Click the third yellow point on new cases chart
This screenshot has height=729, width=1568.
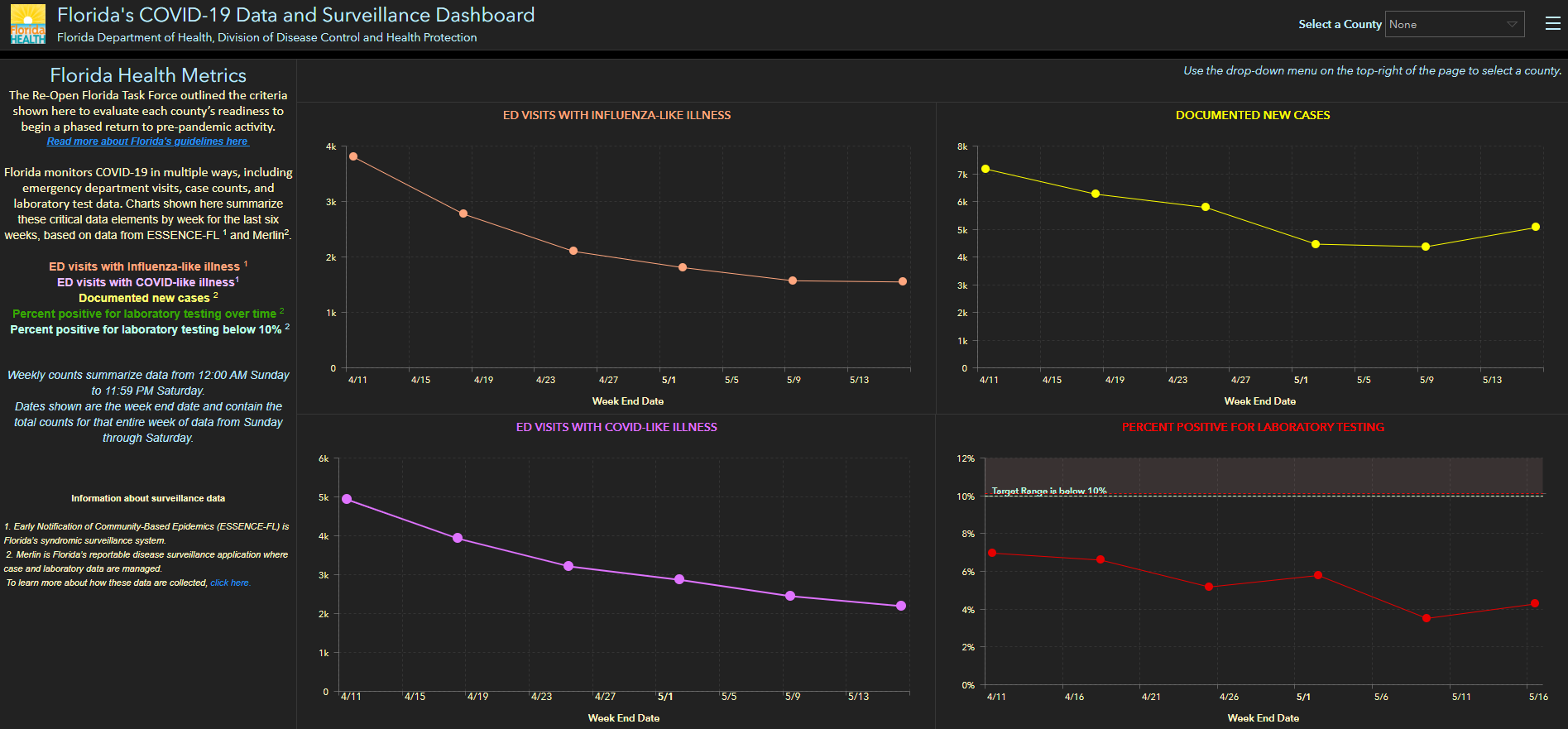1206,207
